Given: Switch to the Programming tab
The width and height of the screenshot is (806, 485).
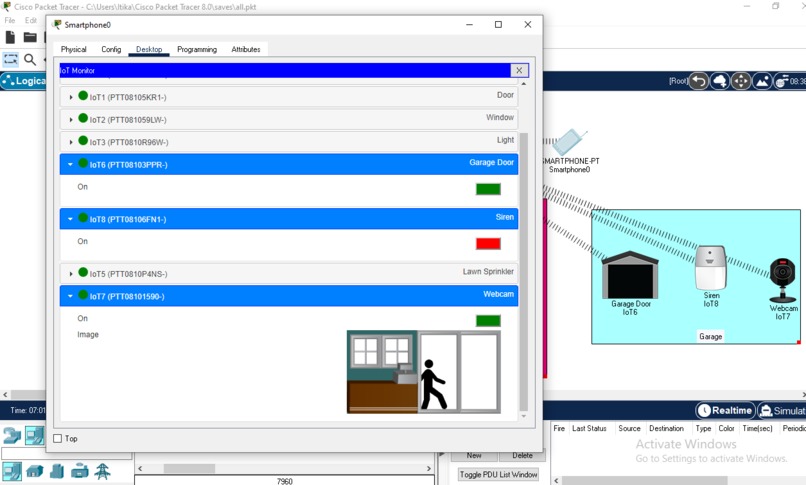Looking at the screenshot, I should click(x=197, y=49).
